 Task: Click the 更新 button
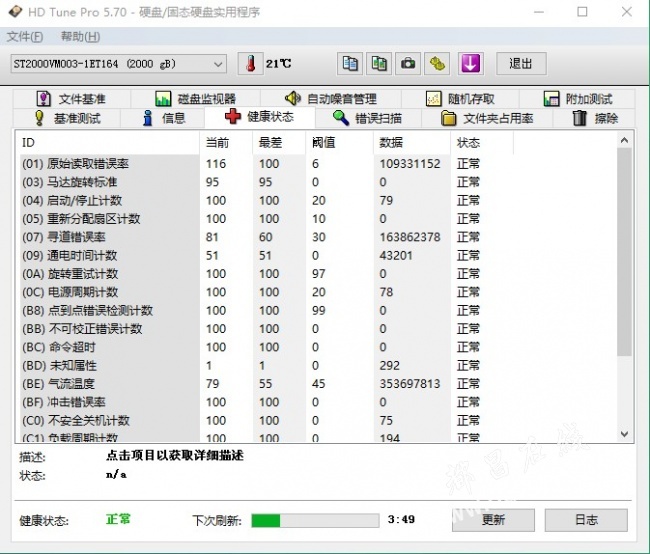(x=493, y=520)
